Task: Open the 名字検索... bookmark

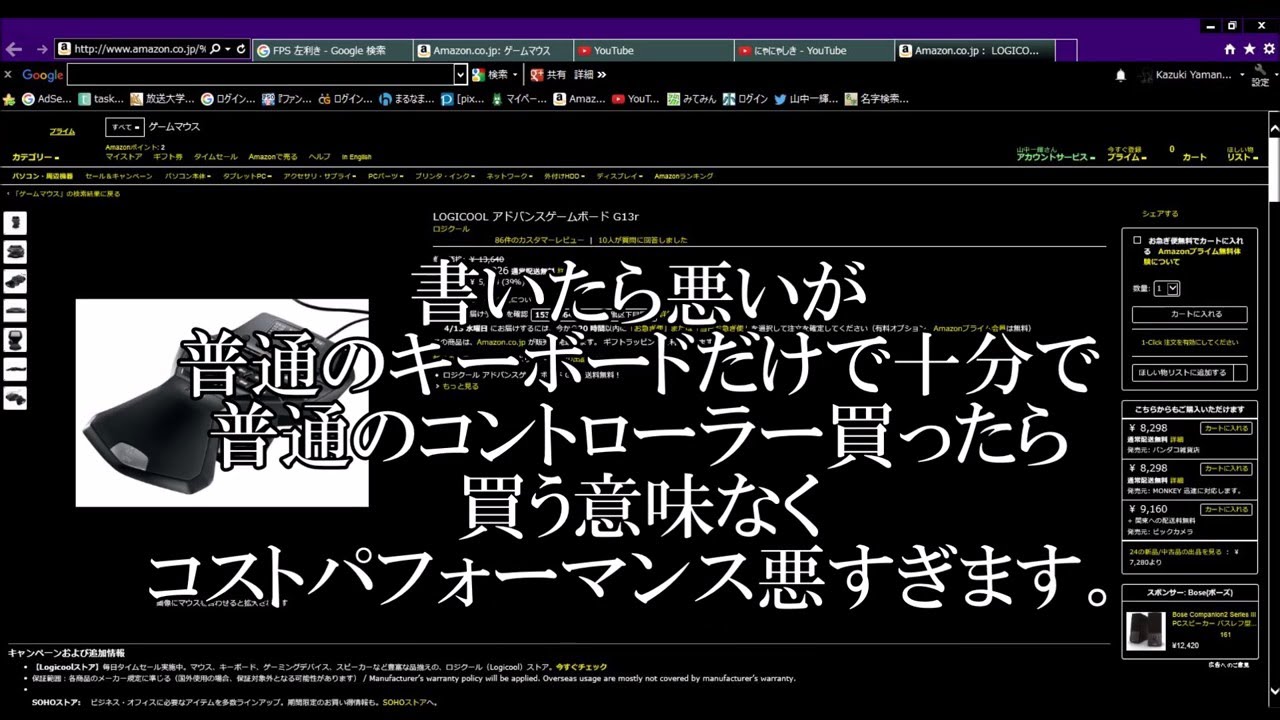Action: [x=877, y=99]
